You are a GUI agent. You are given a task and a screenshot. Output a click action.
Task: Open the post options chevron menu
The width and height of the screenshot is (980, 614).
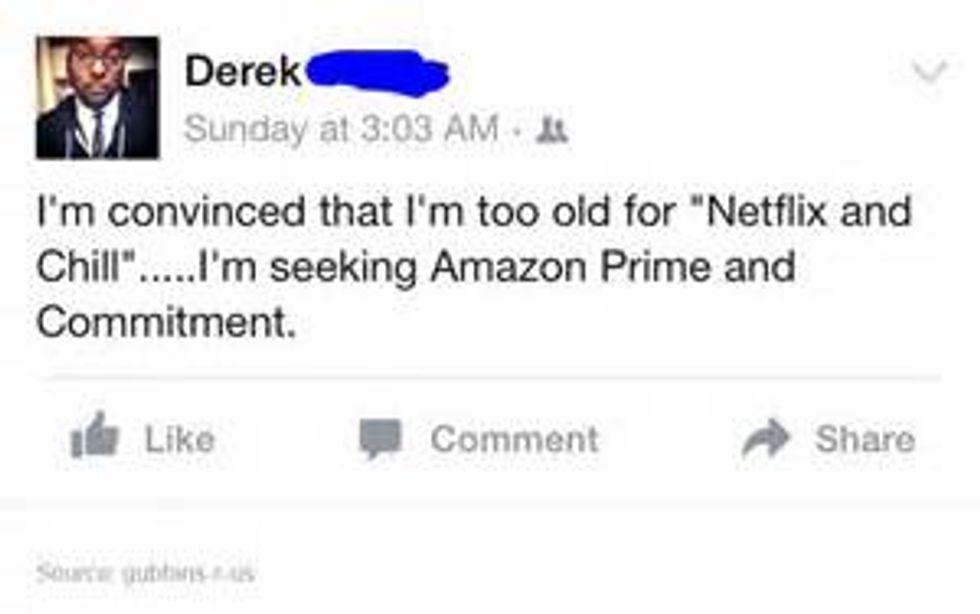(x=930, y=73)
